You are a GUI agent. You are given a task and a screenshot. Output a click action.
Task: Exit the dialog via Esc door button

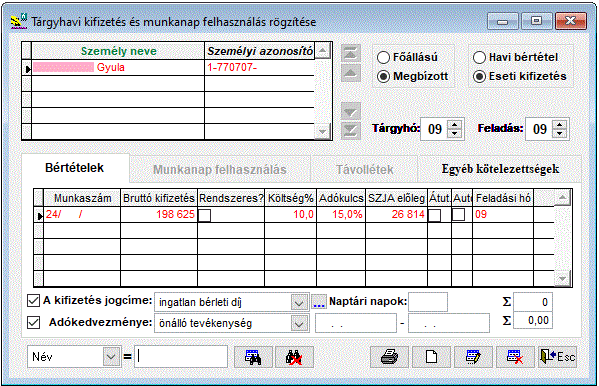point(557,357)
